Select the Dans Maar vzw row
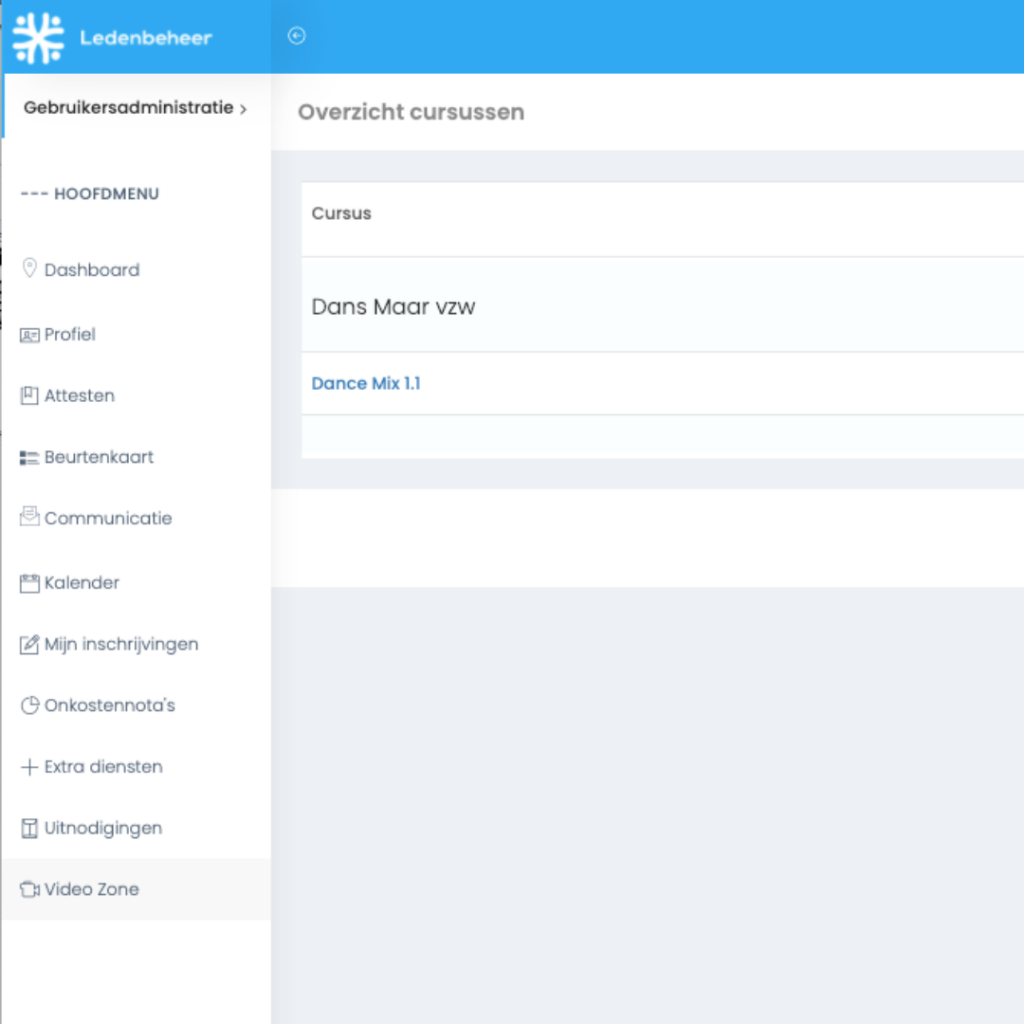The height and width of the screenshot is (1024, 1024). coord(662,306)
